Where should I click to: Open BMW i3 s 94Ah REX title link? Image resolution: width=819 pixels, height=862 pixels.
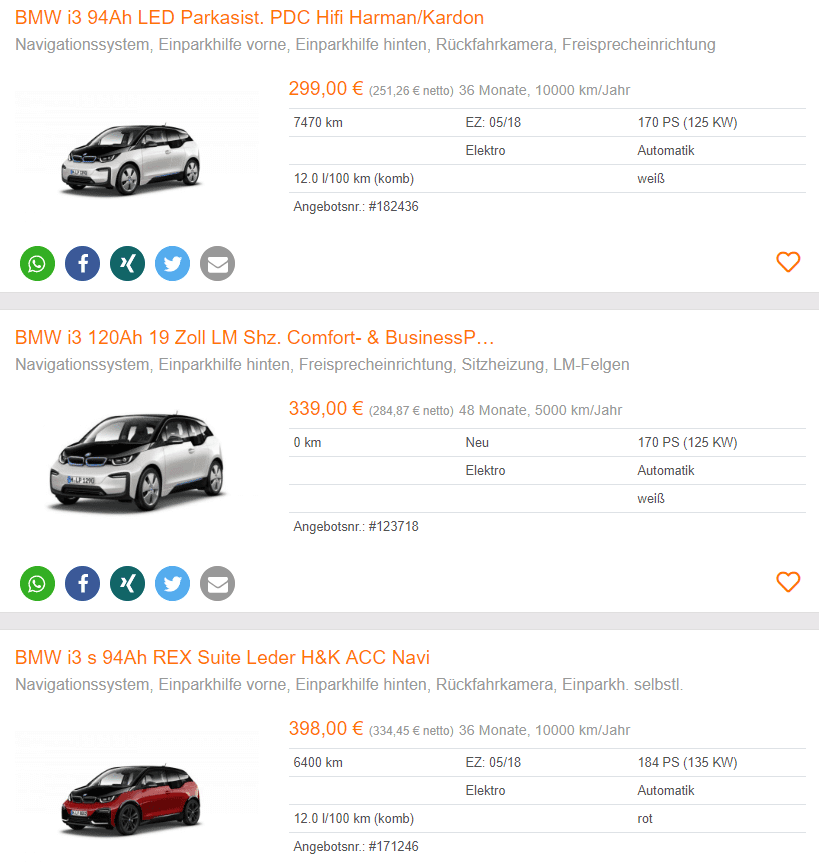click(222, 657)
